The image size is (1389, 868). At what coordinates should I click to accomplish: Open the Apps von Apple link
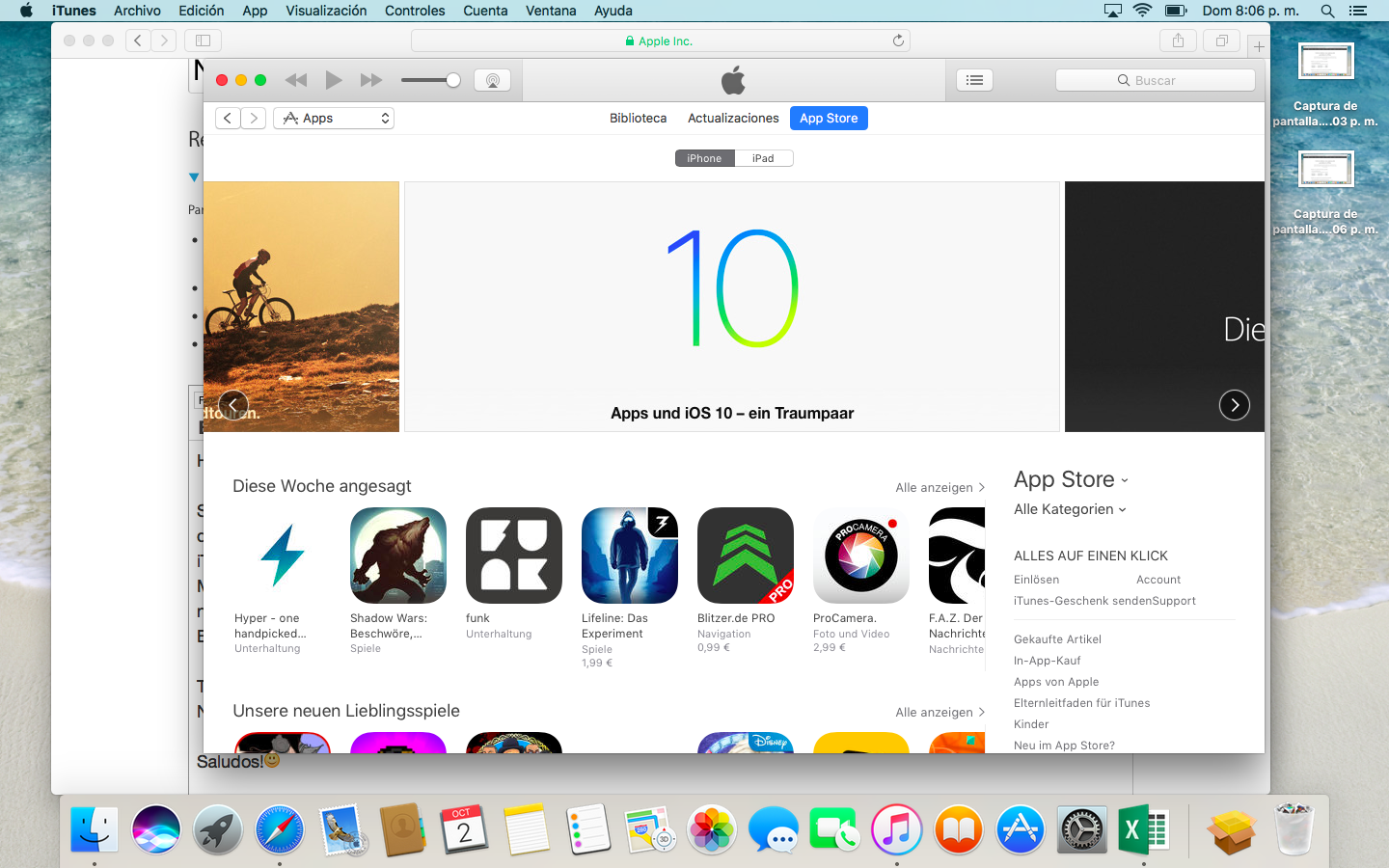1056,682
